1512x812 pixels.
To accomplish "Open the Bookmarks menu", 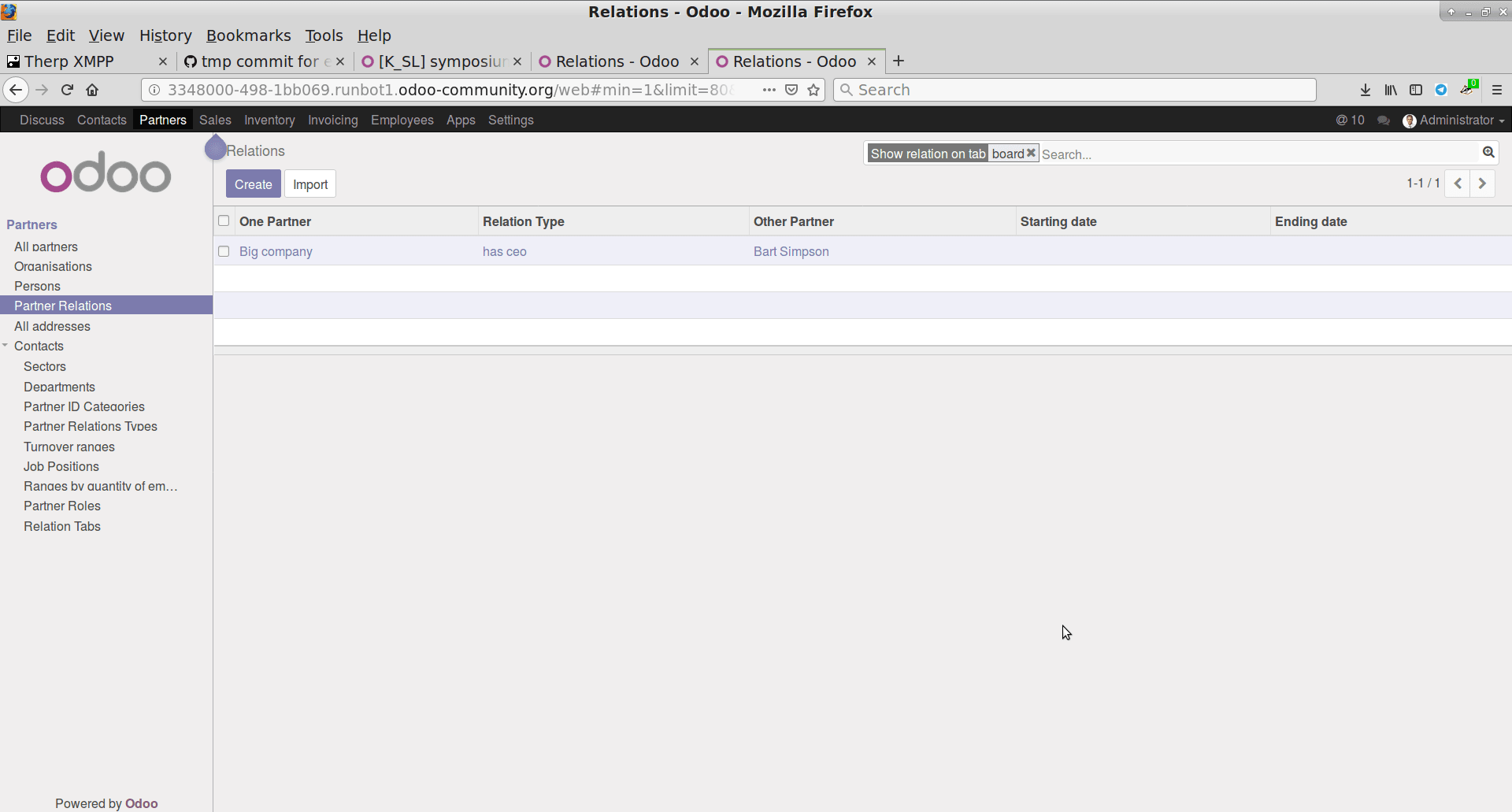I will click(x=248, y=35).
